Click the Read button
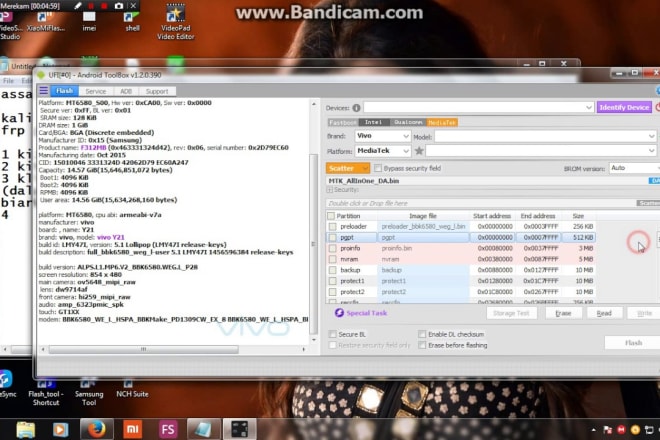The height and width of the screenshot is (440, 660). (x=604, y=313)
